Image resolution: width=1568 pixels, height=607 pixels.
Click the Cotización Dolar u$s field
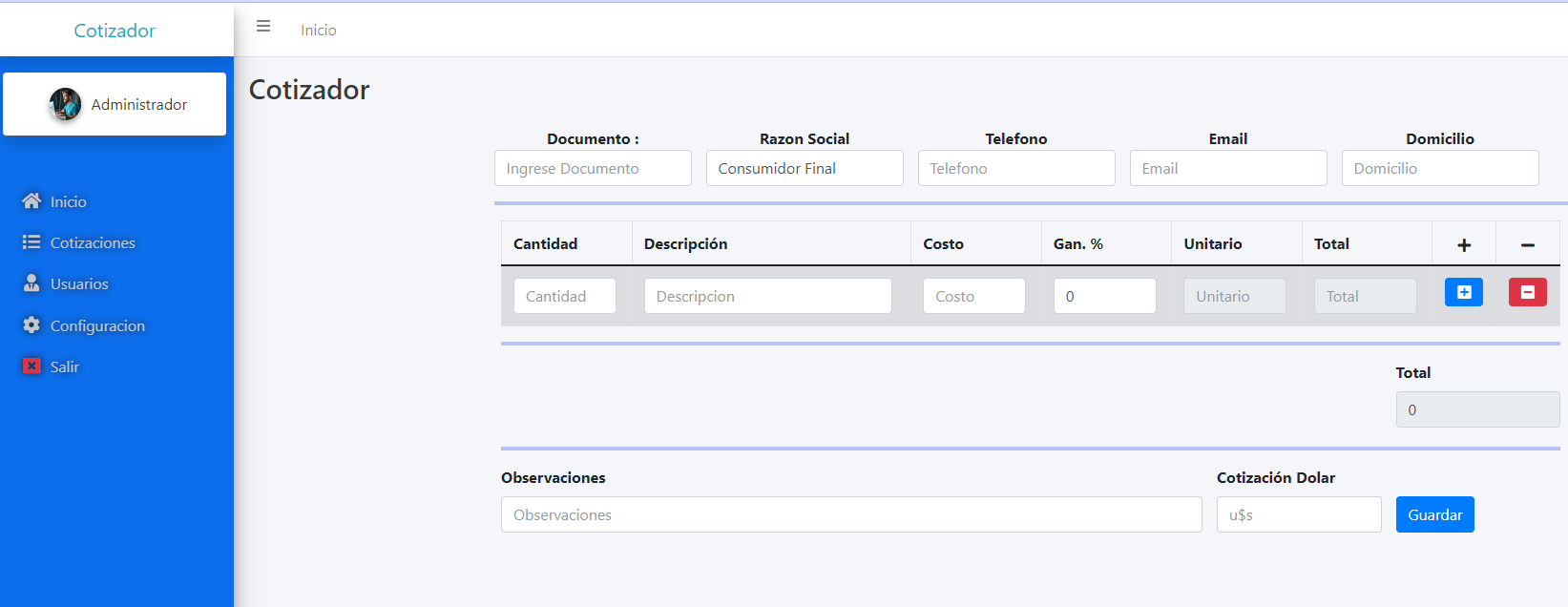click(1298, 514)
